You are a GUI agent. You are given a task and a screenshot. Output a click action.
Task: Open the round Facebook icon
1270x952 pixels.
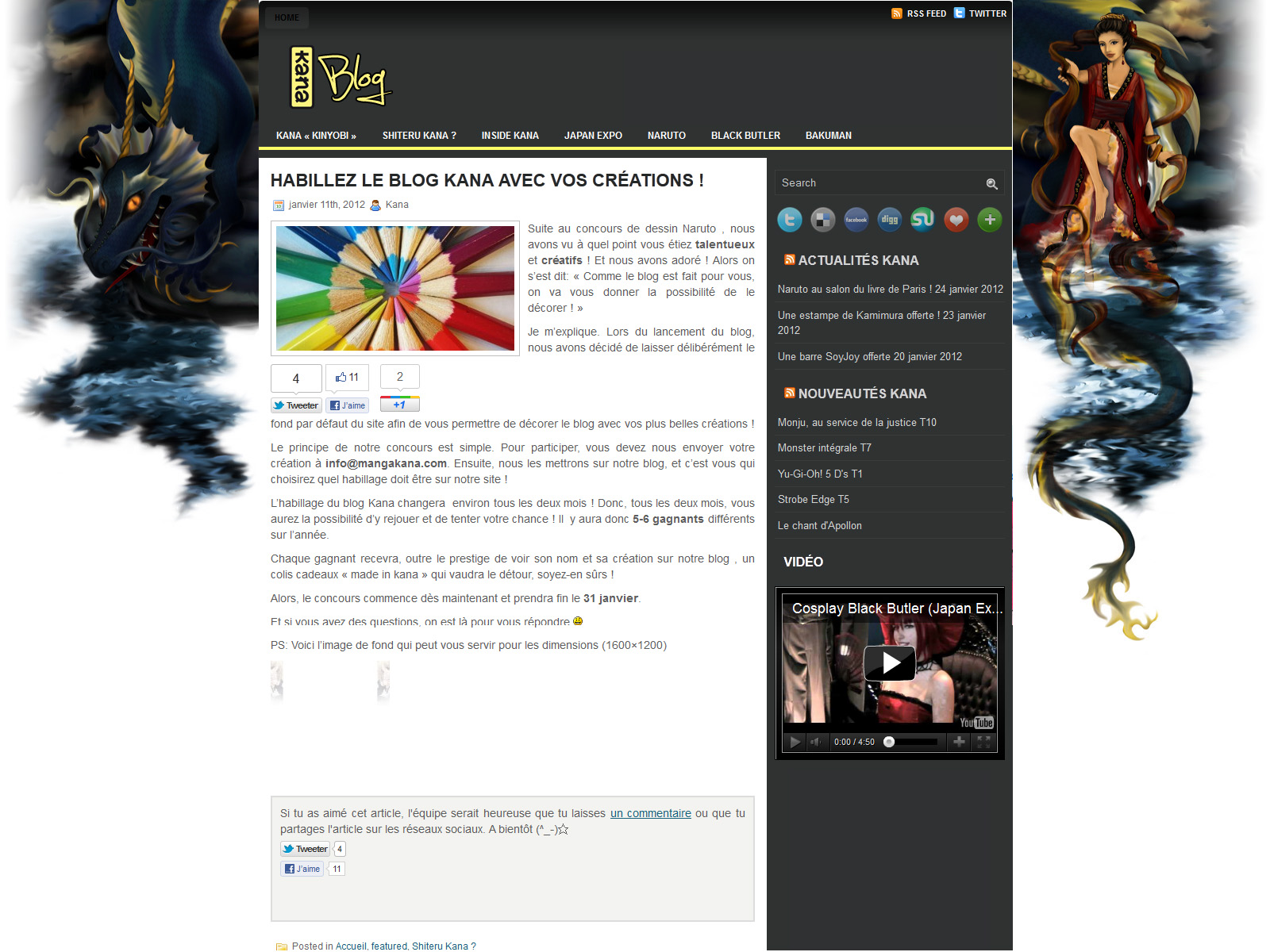856,220
